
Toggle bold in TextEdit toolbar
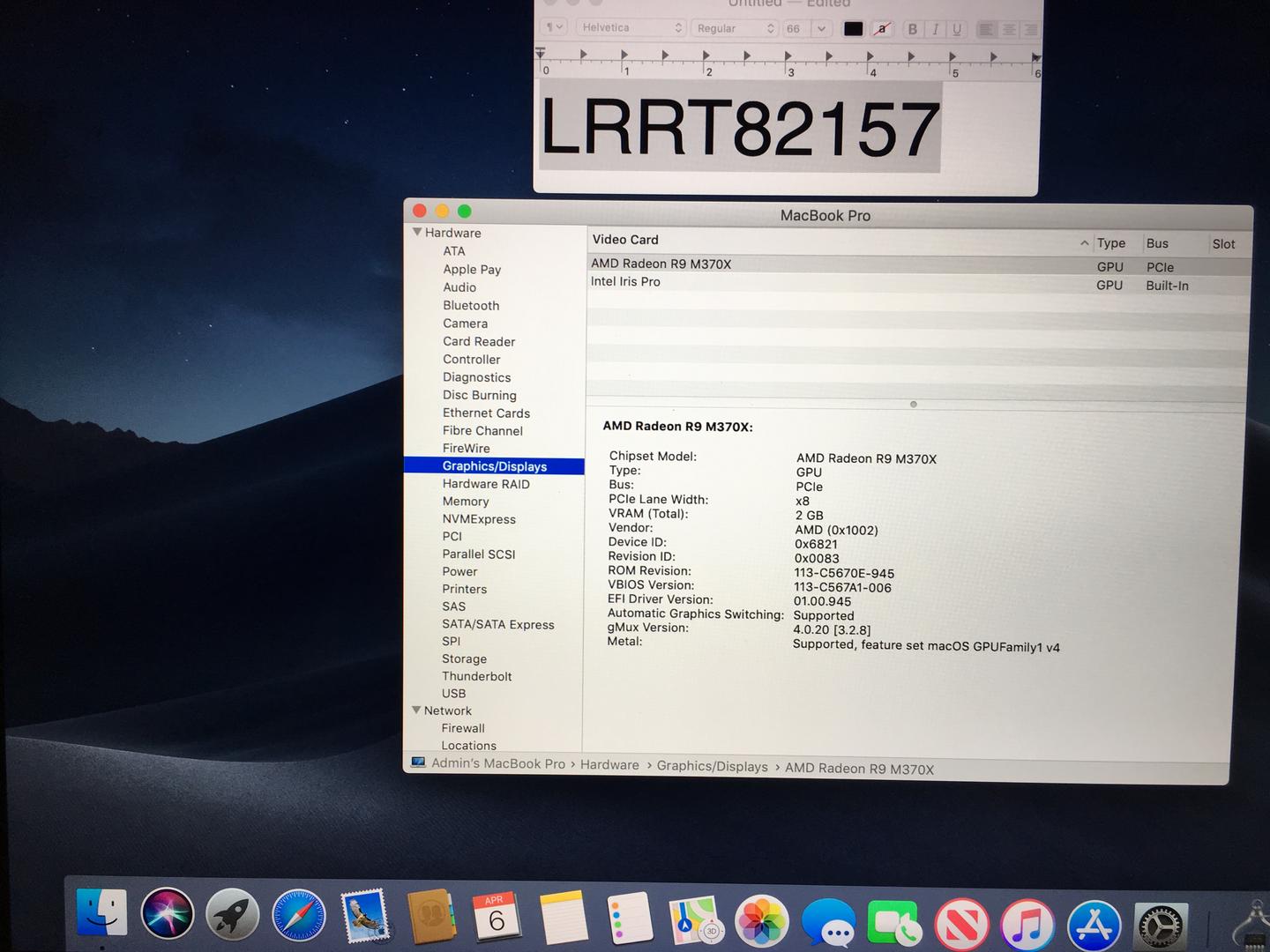click(913, 29)
